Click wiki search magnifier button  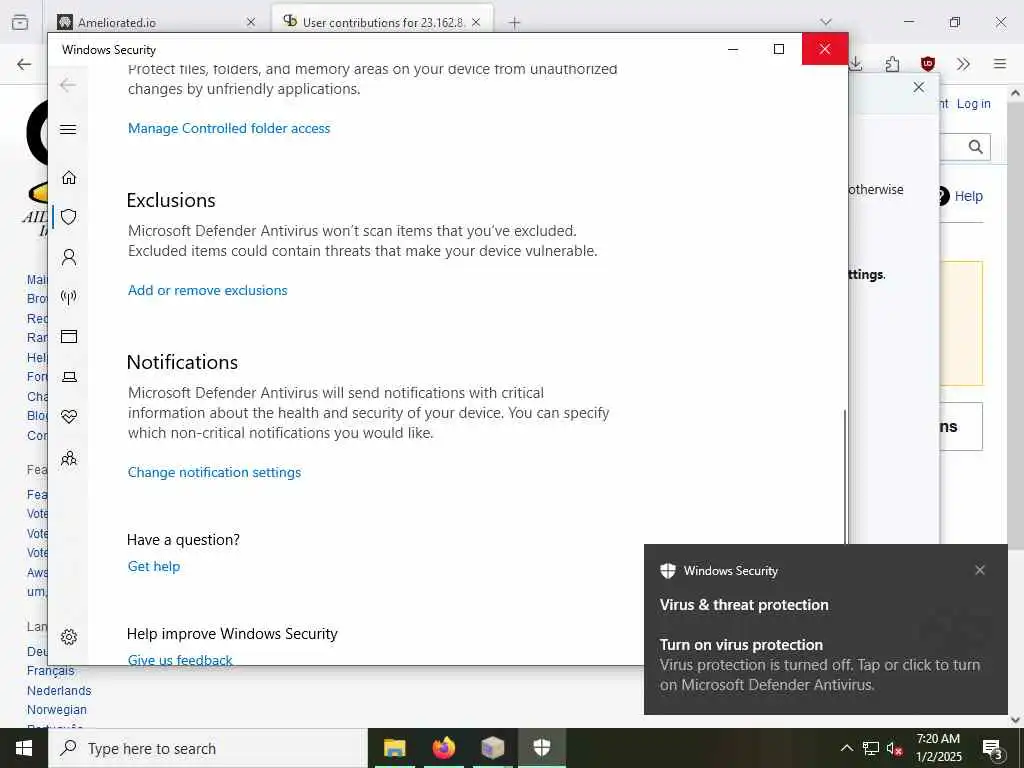pos(976,147)
